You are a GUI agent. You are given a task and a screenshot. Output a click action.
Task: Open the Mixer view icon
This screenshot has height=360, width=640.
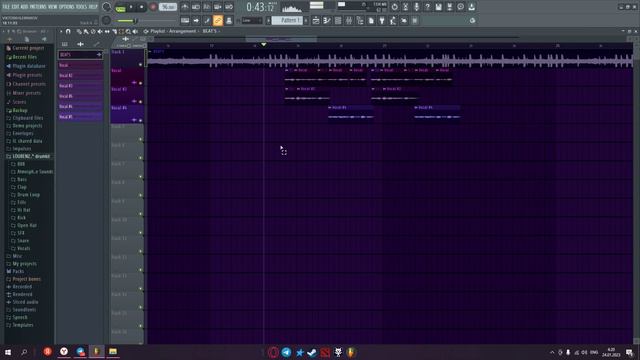(349, 20)
